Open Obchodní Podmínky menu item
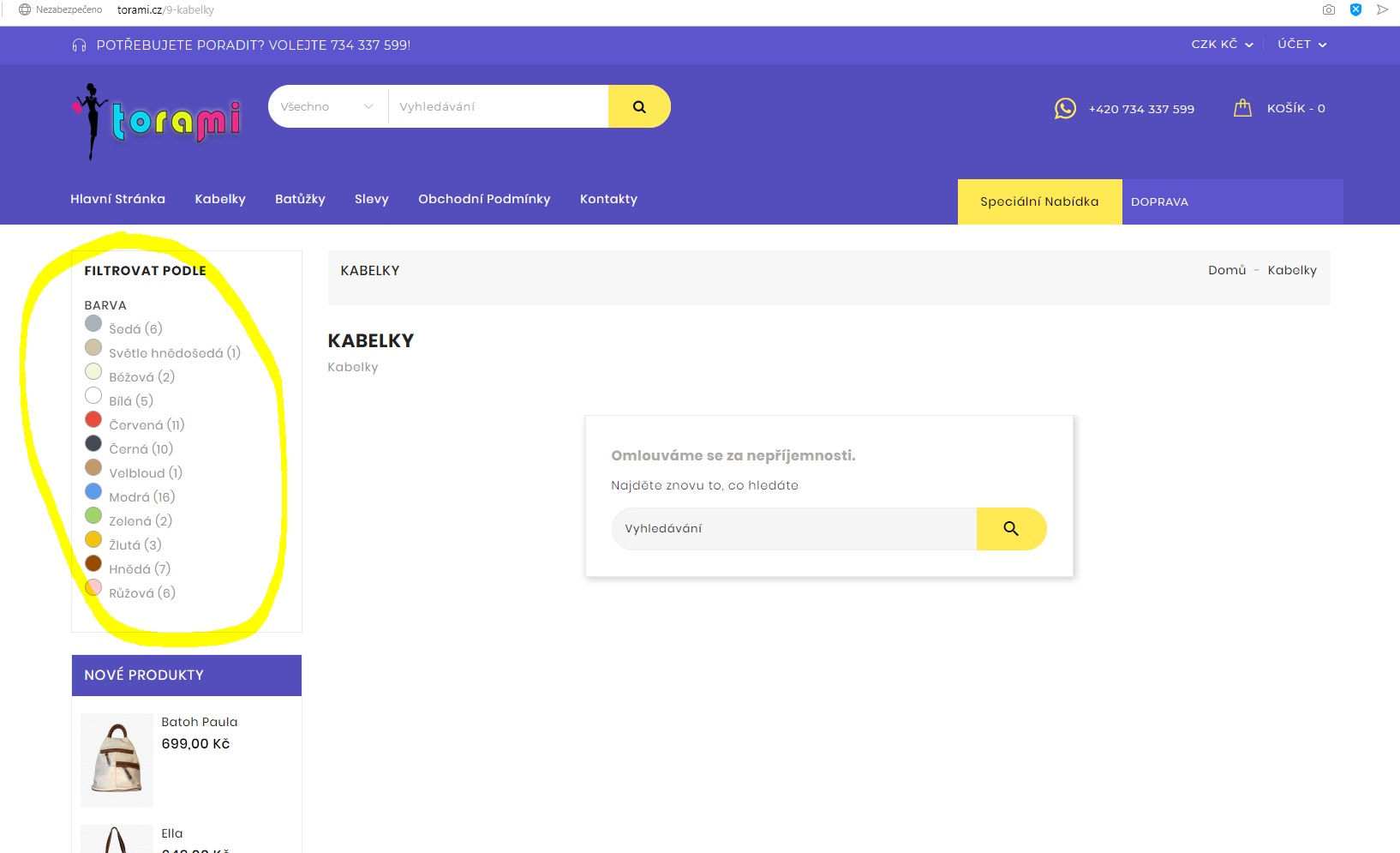The height and width of the screenshot is (853, 1400). click(484, 199)
